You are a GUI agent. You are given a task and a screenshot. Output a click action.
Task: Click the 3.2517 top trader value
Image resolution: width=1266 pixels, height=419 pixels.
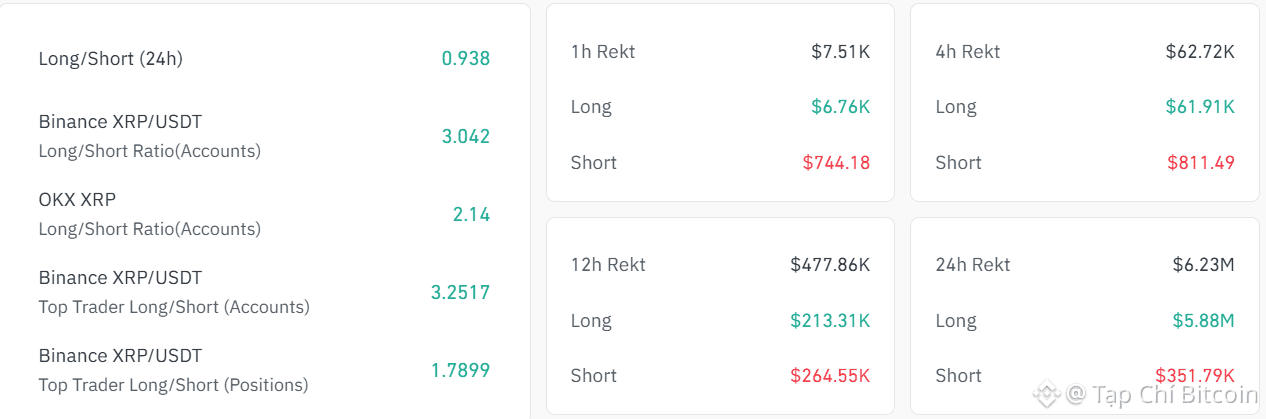[x=460, y=293]
